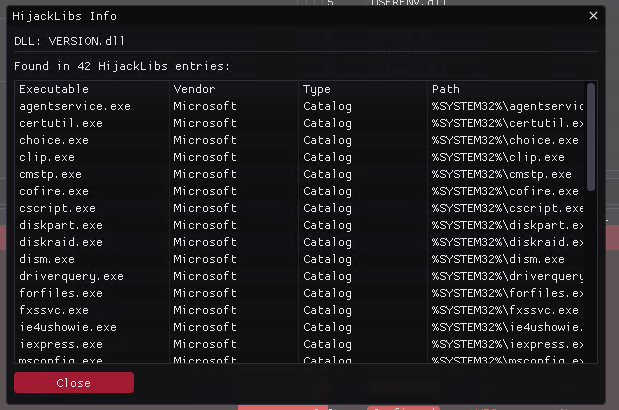Click the red Close button
Image resolution: width=619 pixels, height=410 pixels.
(74, 382)
